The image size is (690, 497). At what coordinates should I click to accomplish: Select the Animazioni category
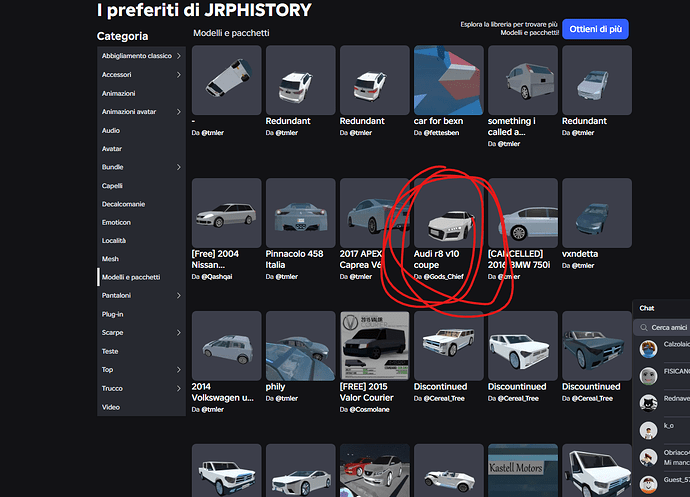tap(141, 93)
